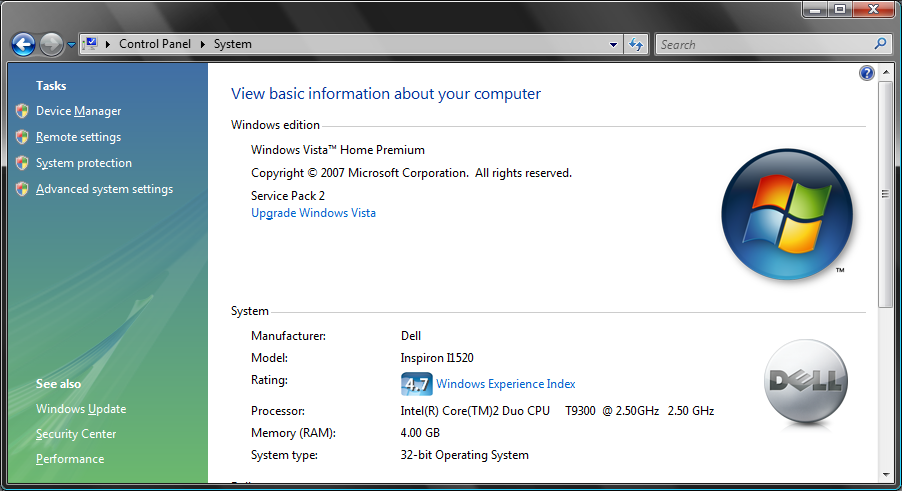Close the System window

tap(873, 9)
